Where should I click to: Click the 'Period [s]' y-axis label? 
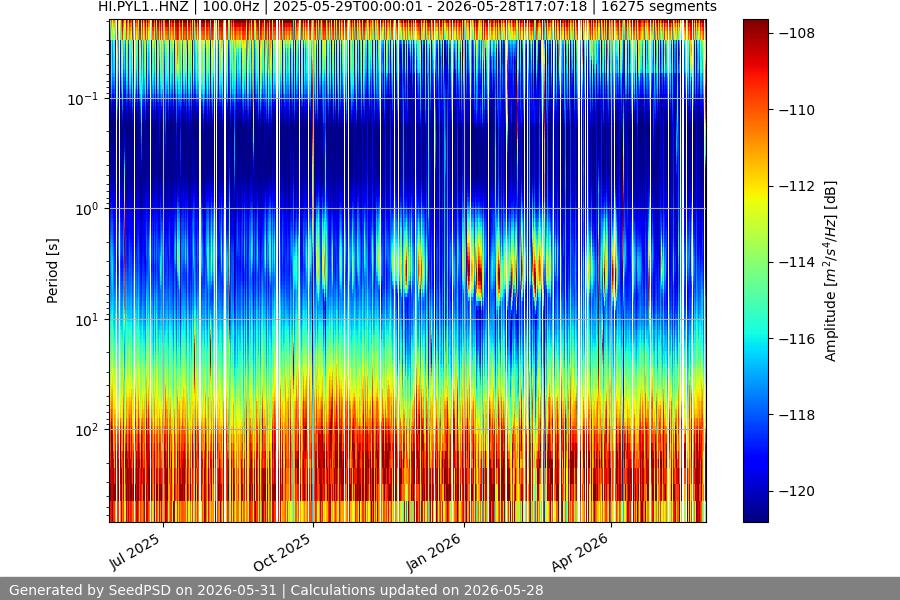52,271
